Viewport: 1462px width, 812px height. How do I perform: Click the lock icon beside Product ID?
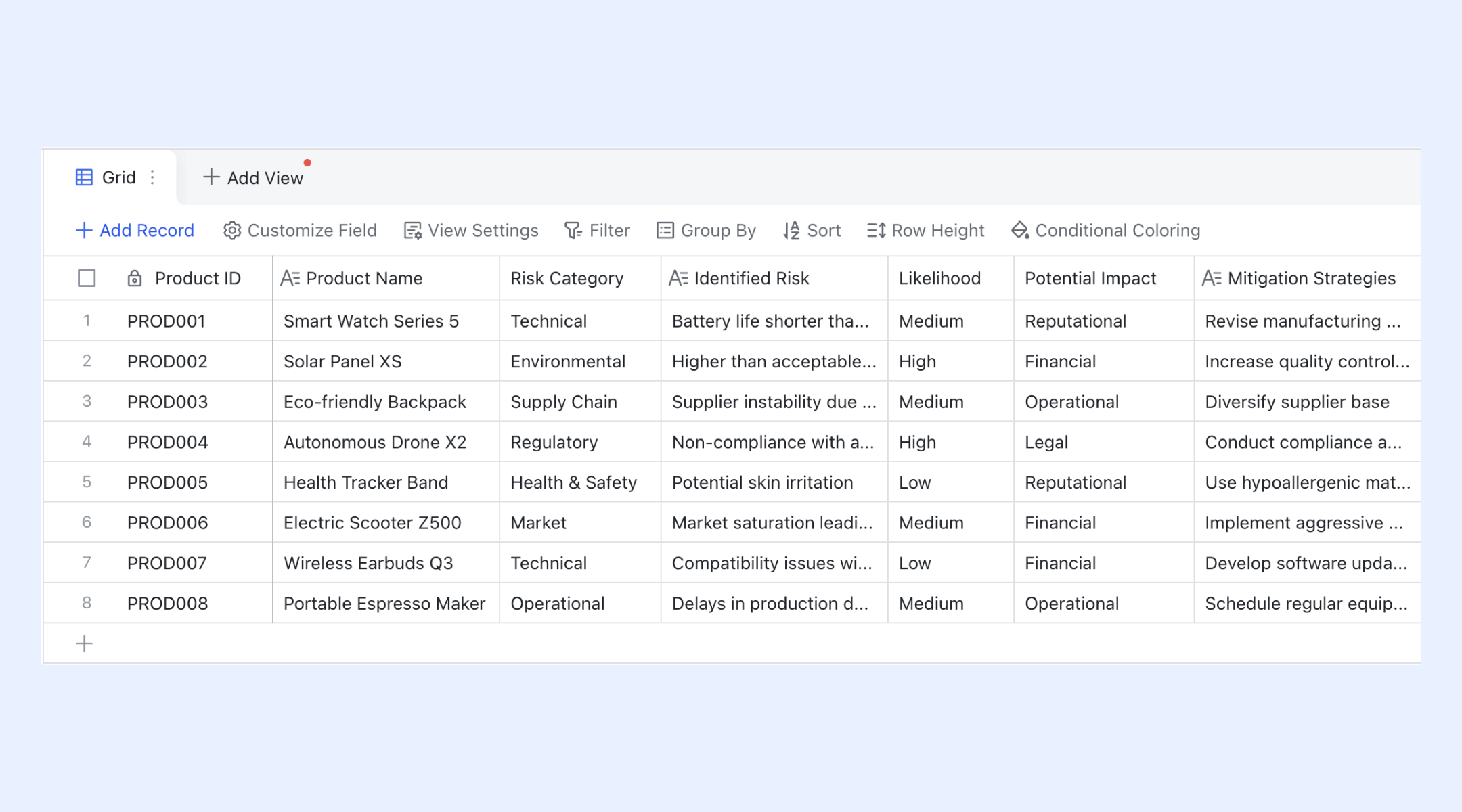[135, 278]
